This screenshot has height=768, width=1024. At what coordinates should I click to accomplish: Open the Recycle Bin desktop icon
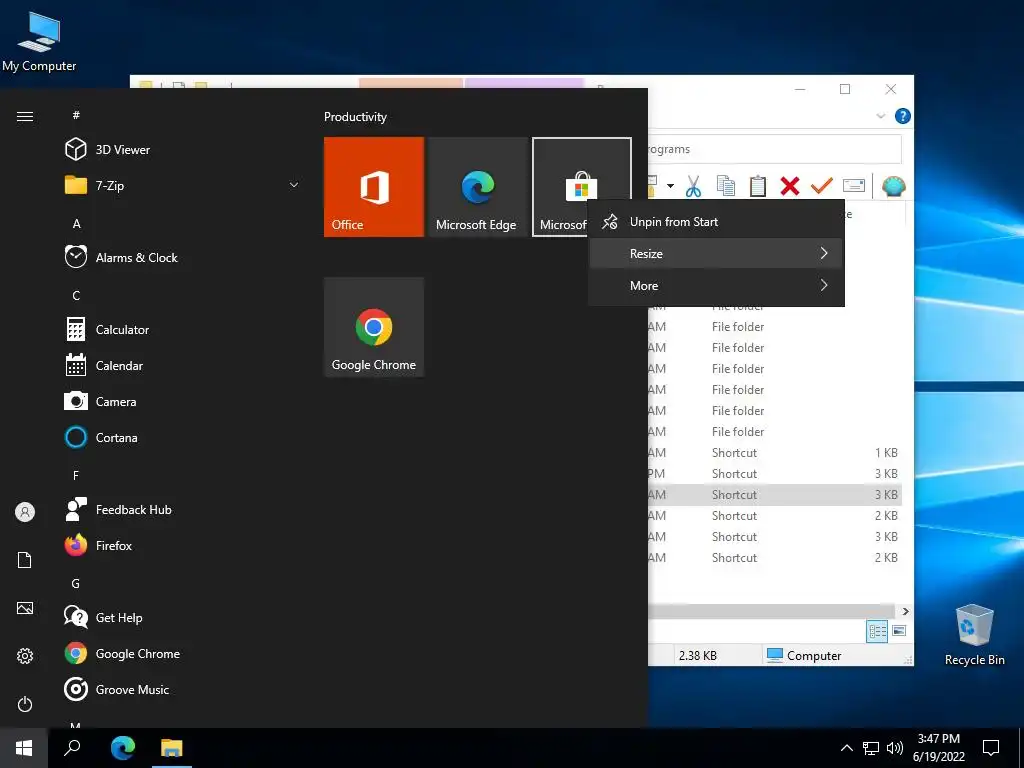pyautogui.click(x=974, y=635)
